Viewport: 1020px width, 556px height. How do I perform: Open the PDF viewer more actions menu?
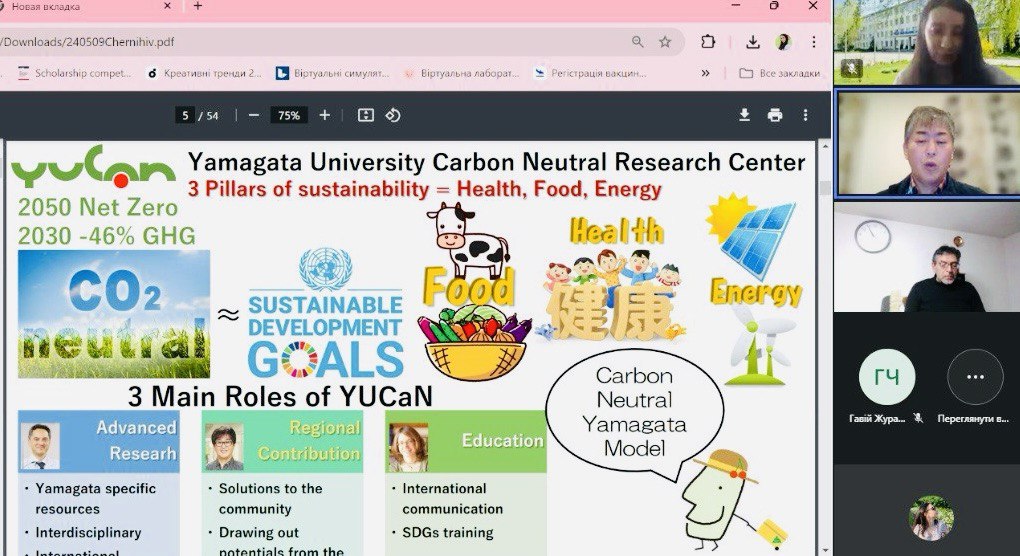pos(805,116)
